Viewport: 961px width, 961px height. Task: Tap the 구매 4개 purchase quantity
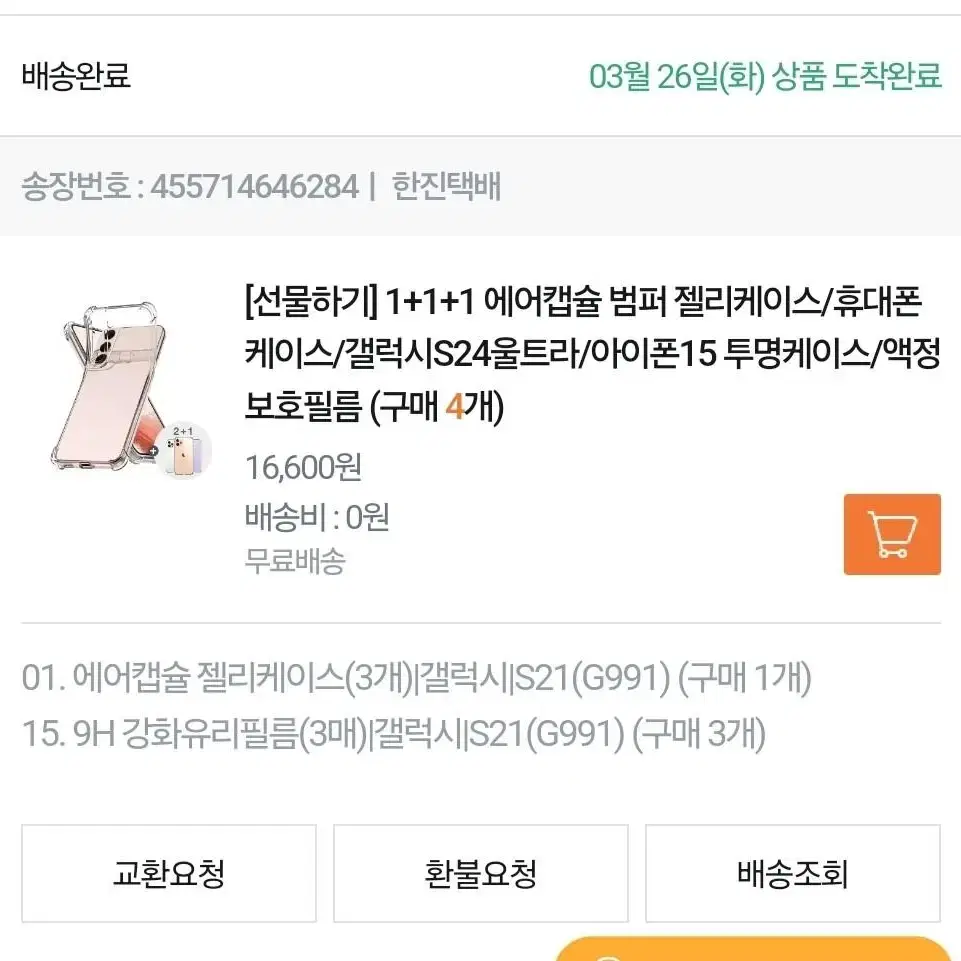[437, 406]
